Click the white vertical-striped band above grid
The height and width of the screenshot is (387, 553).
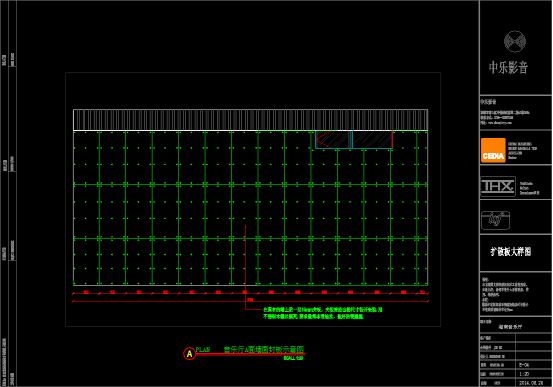pyautogui.click(x=250, y=120)
